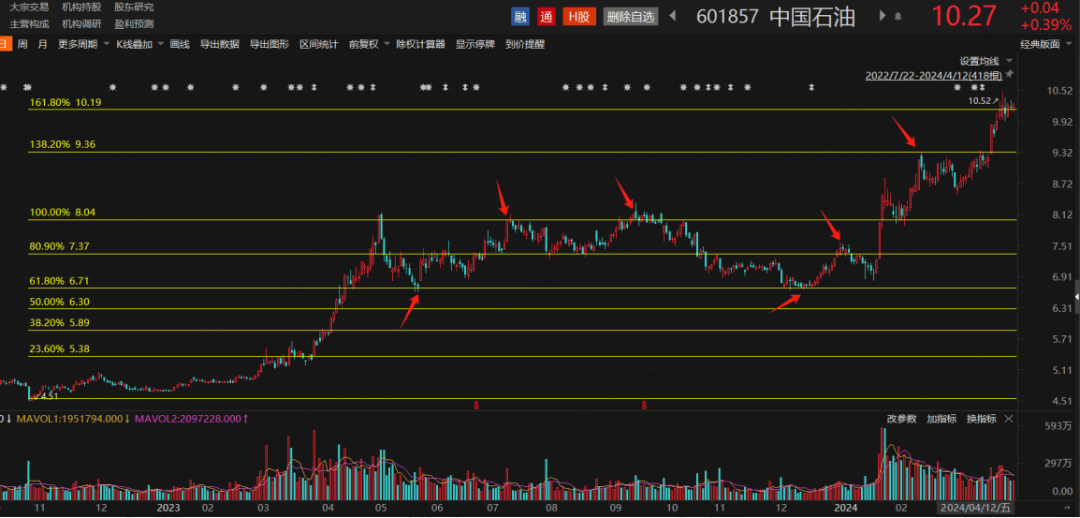This screenshot has width=1080, height=518.
Task: Click the H股 badge icon
Action: click(577, 16)
